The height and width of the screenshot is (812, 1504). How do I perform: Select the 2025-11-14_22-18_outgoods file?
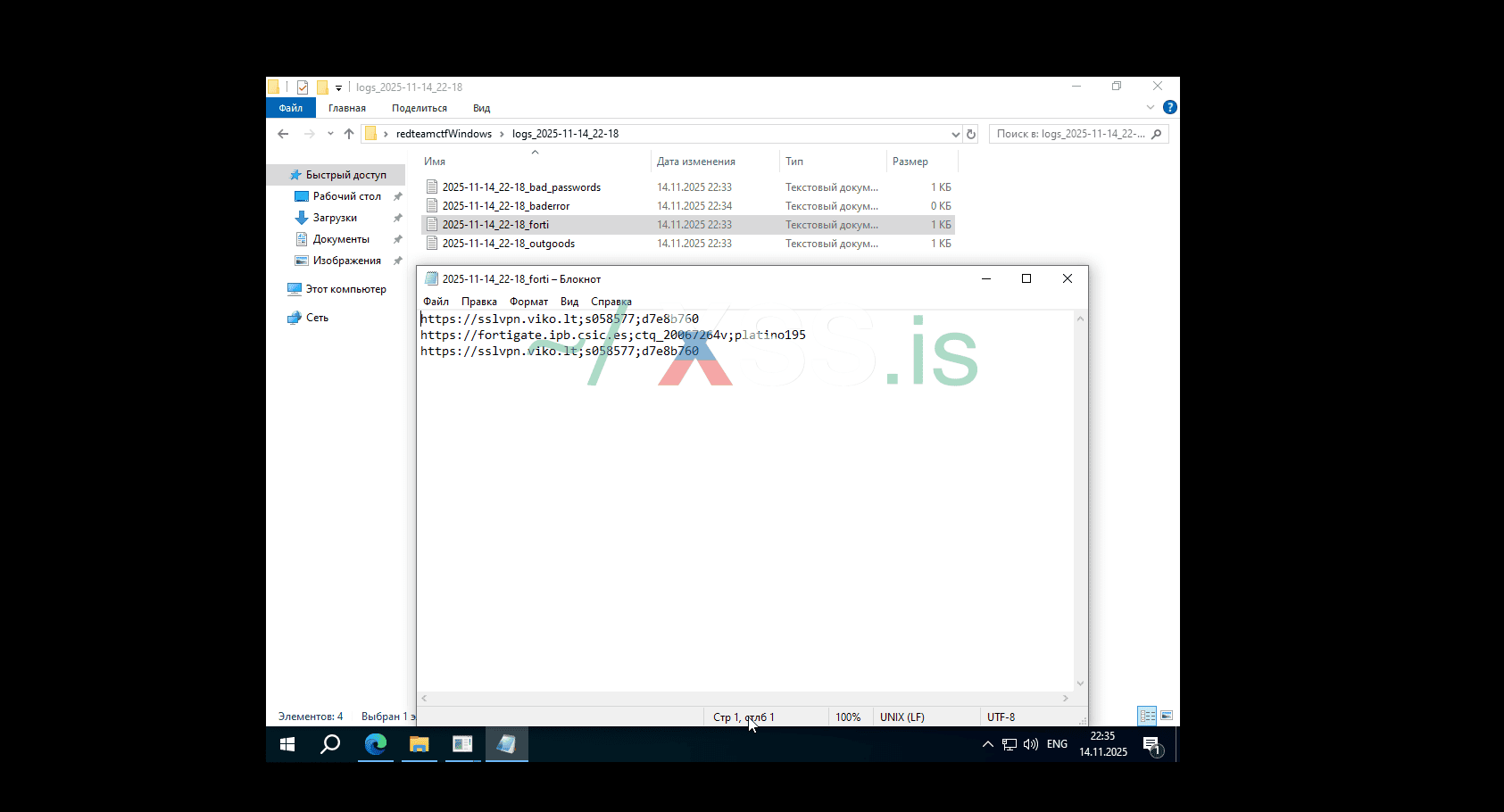tap(509, 244)
